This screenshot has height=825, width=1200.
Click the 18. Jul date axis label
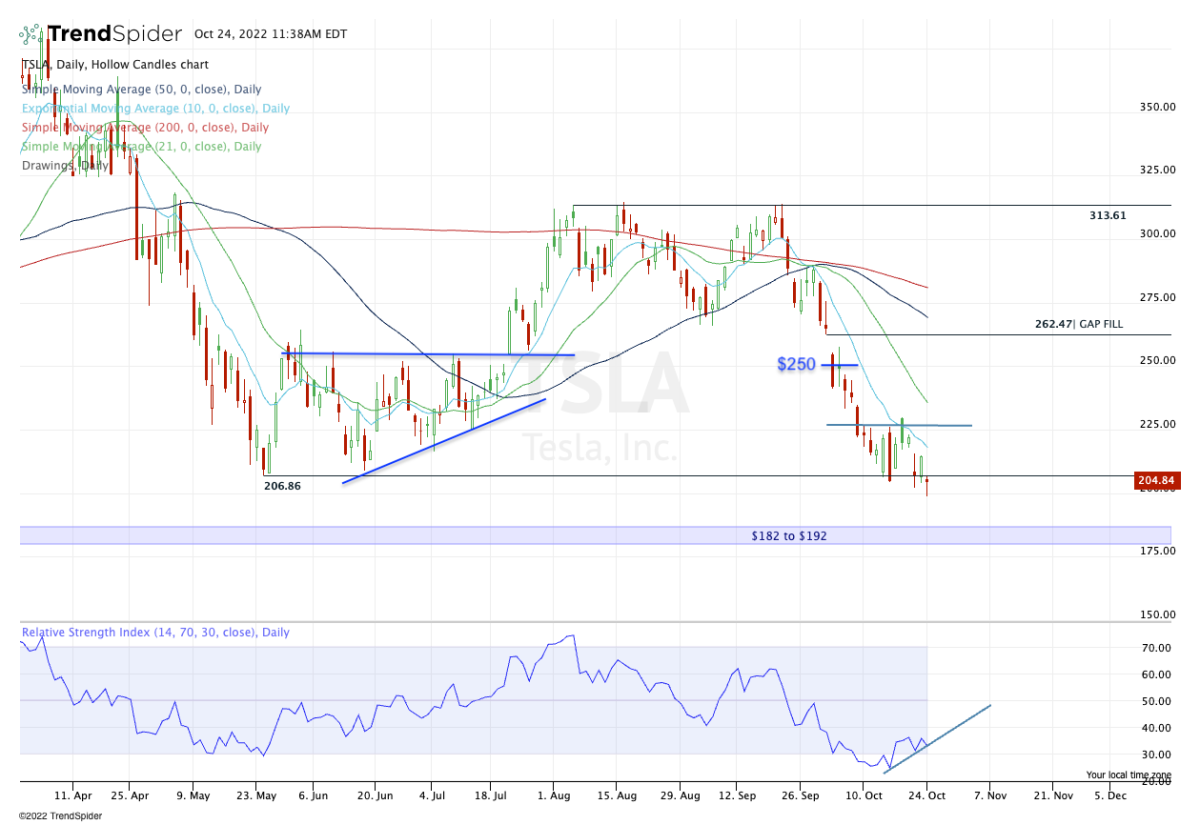[490, 797]
